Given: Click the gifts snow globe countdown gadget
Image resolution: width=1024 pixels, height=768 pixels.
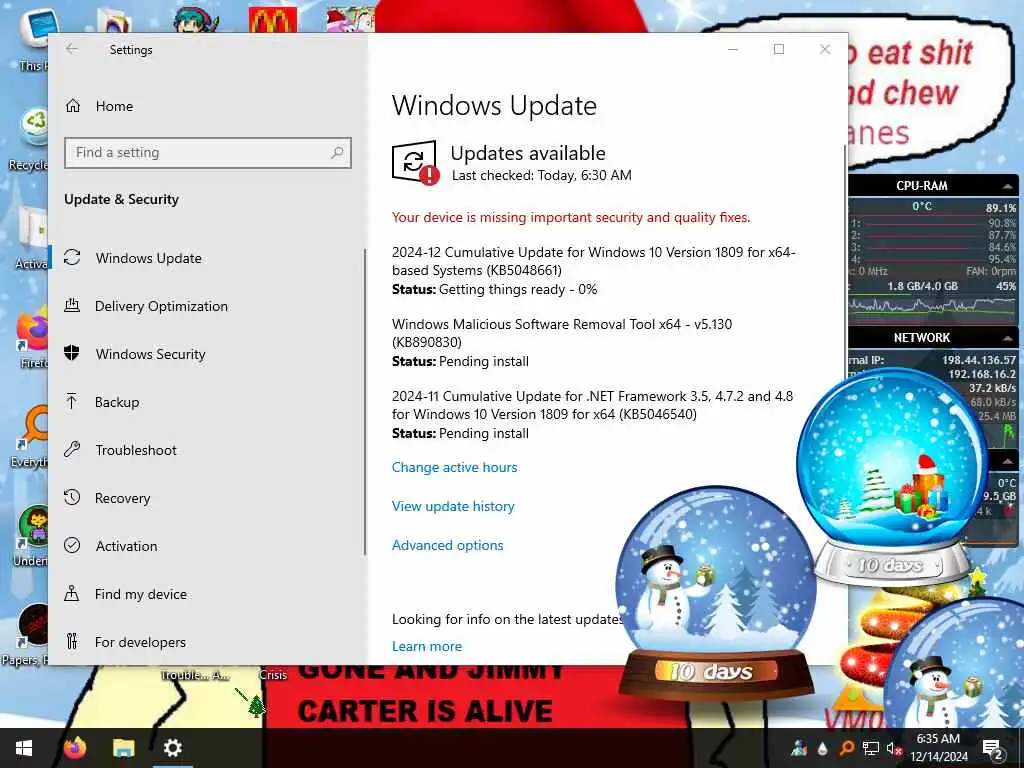Looking at the screenshot, I should (x=892, y=477).
